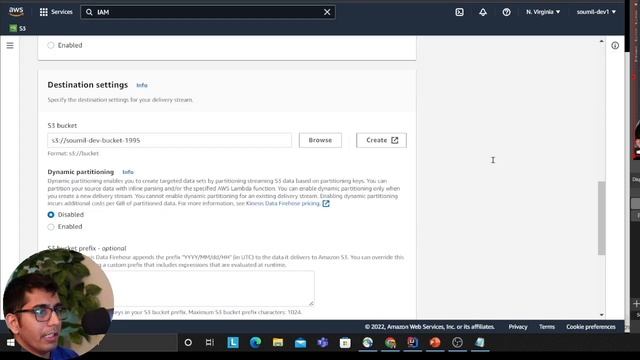Open Microsoft Store from taskbar
This screenshot has height=360, width=640.
pyautogui.click(x=345, y=343)
